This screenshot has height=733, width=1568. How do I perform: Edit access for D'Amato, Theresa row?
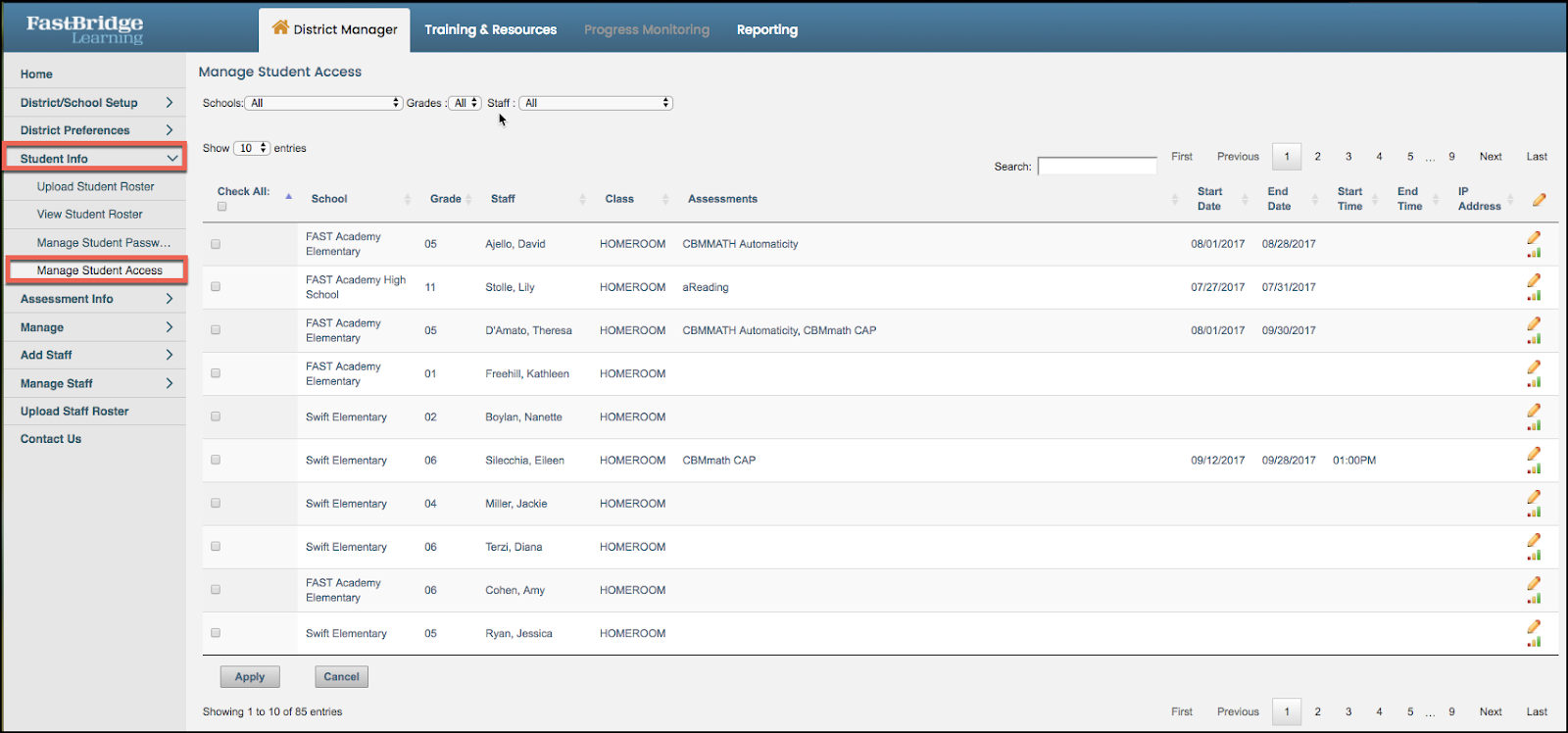[1534, 323]
